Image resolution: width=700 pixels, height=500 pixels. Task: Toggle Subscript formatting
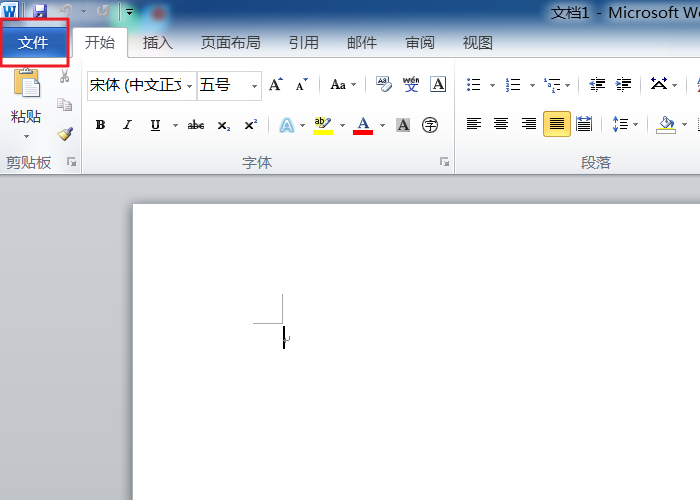pos(224,125)
